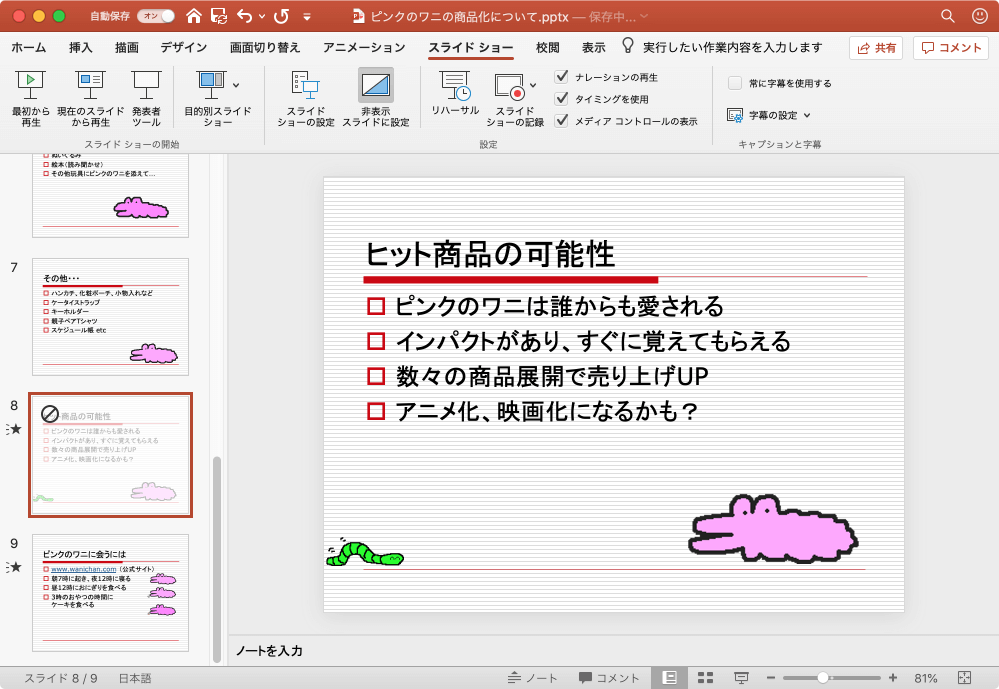Viewport: 999px width, 689px height.
Task: Click the 共有 share button
Action: click(876, 48)
